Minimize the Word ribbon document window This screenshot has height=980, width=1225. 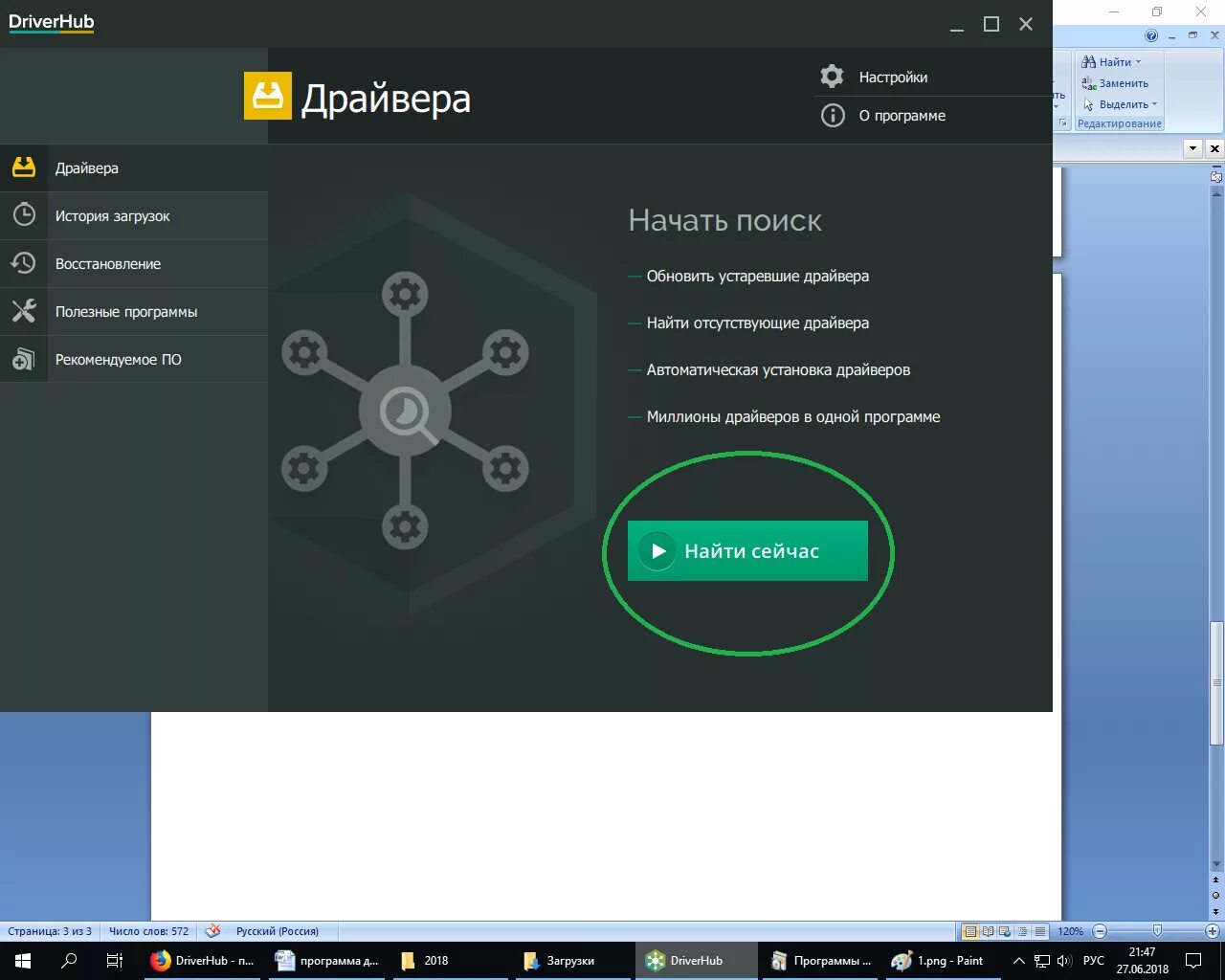pos(1172,35)
